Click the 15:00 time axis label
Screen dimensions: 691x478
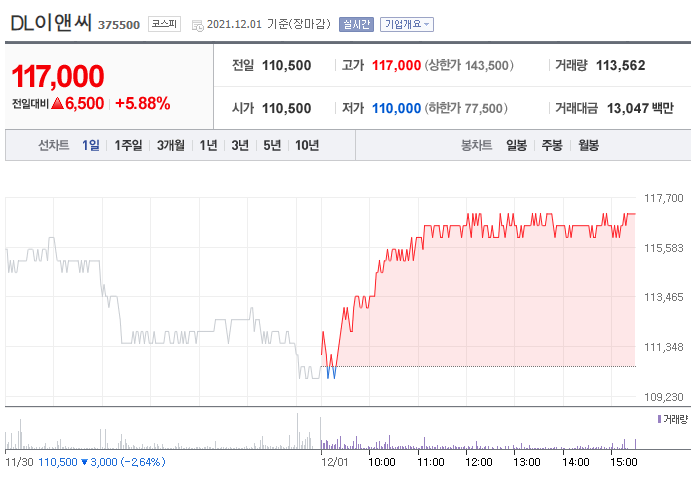tap(624, 462)
